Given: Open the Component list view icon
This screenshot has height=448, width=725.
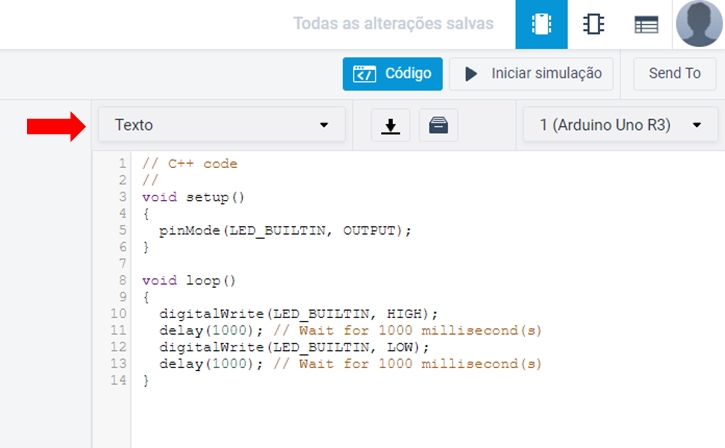Looking at the screenshot, I should pyautogui.click(x=646, y=25).
